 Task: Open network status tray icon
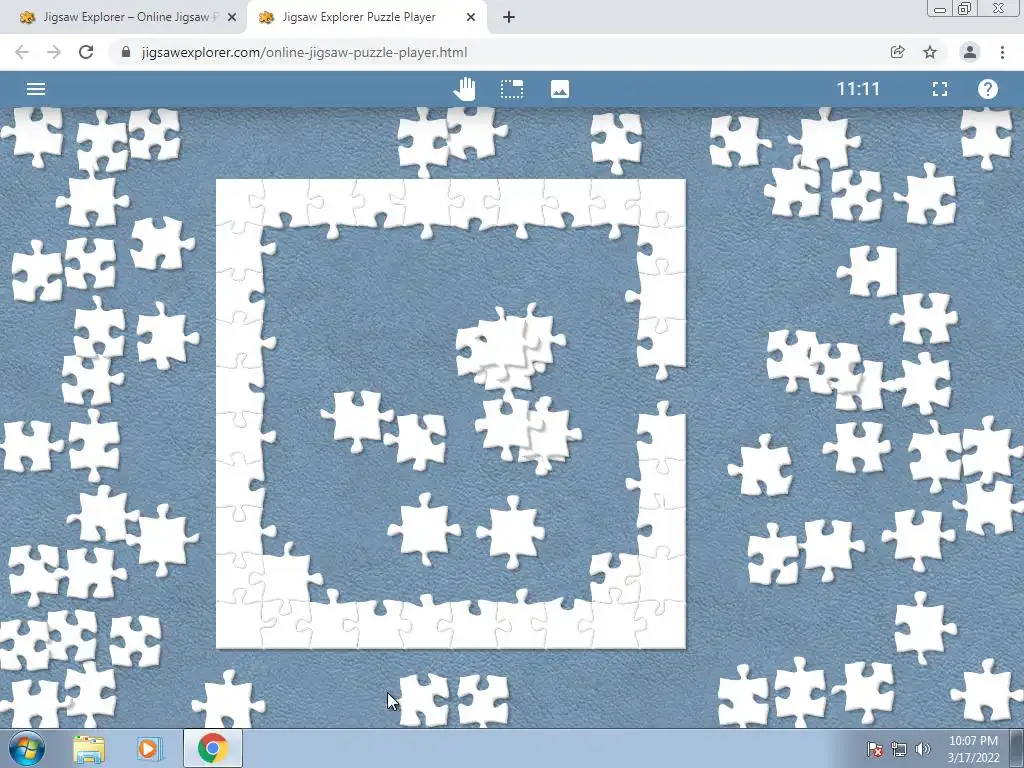[x=899, y=750]
